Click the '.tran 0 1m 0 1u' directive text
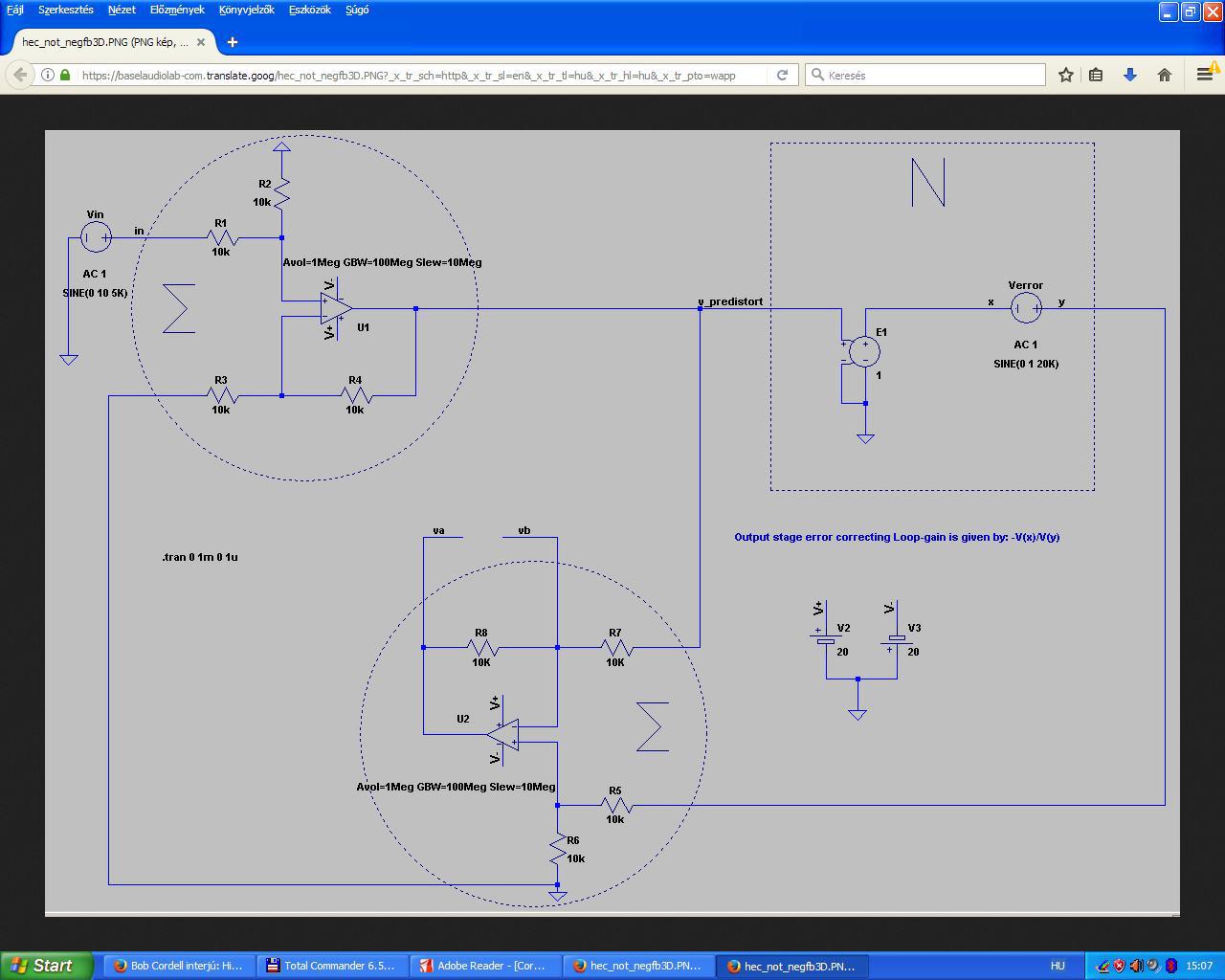The height and width of the screenshot is (980, 1225). (200, 557)
